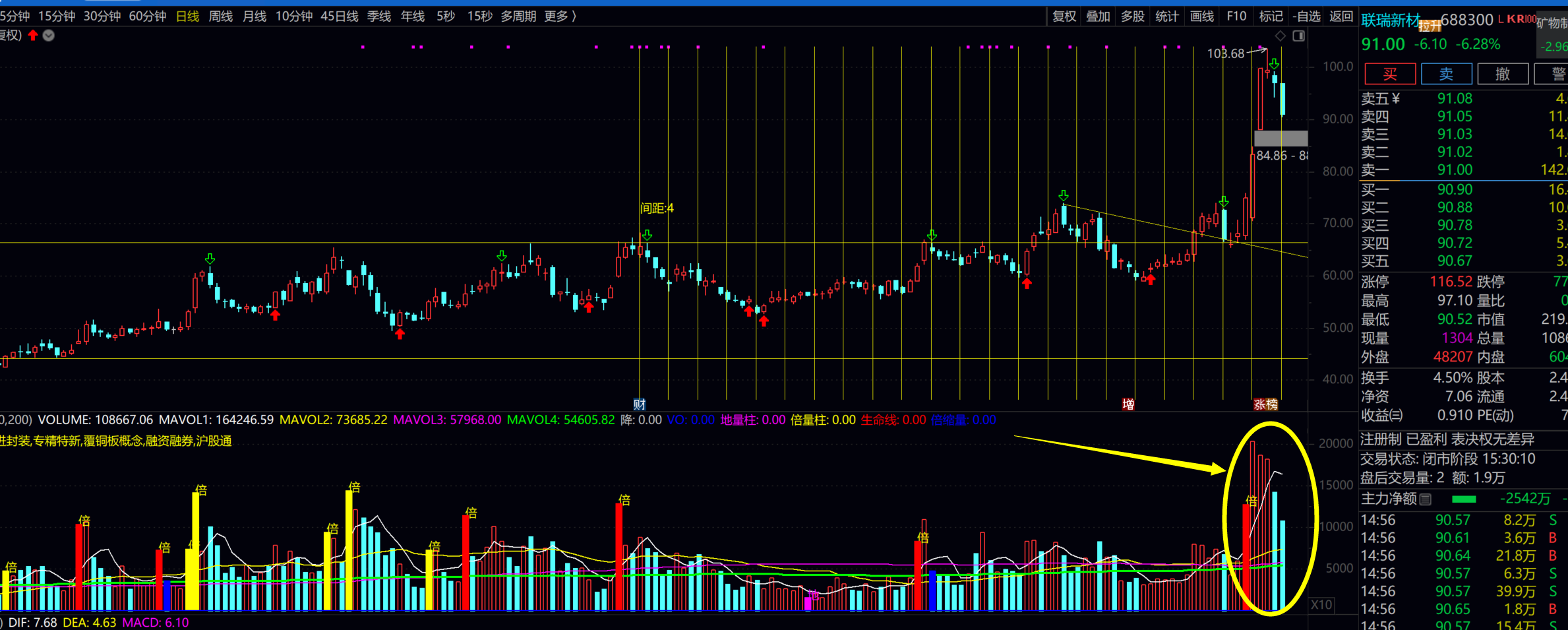The width and height of the screenshot is (1568, 630).
Task: Click the 财 marker on the time axis
Action: tap(639, 404)
